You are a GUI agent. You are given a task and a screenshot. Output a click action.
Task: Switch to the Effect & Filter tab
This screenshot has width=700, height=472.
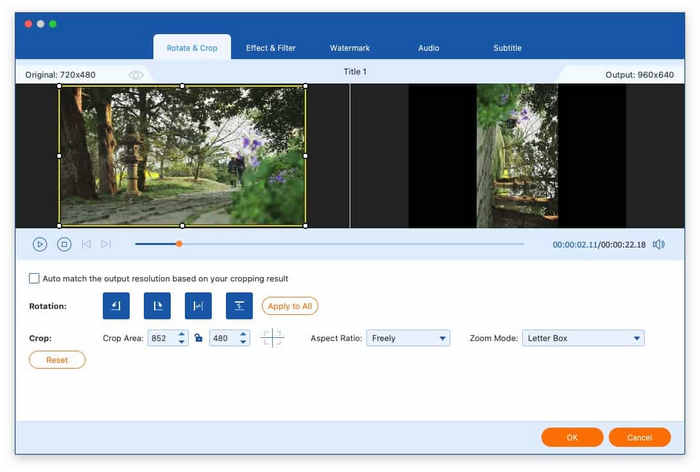(x=270, y=48)
